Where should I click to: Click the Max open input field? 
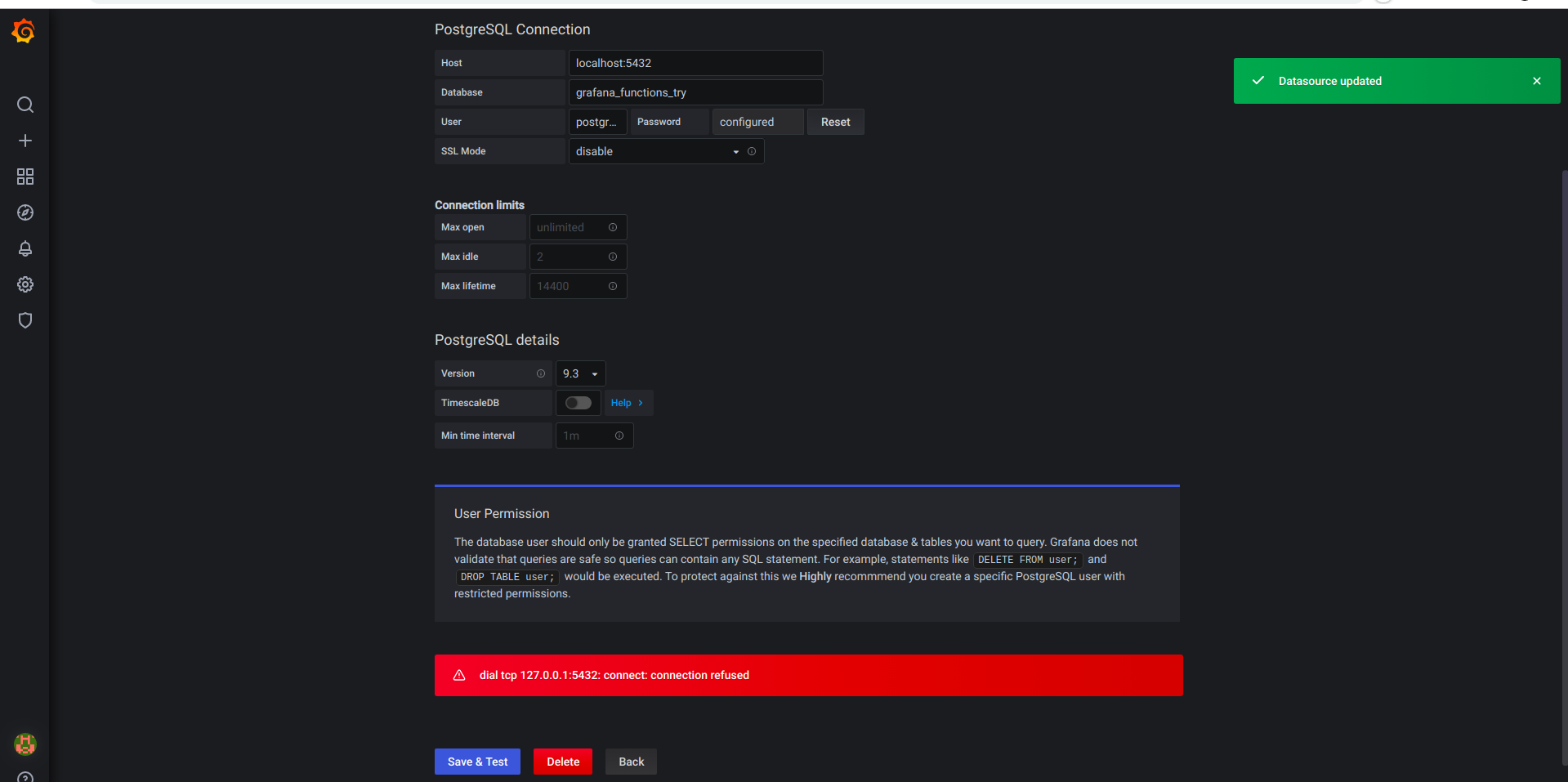(x=579, y=227)
